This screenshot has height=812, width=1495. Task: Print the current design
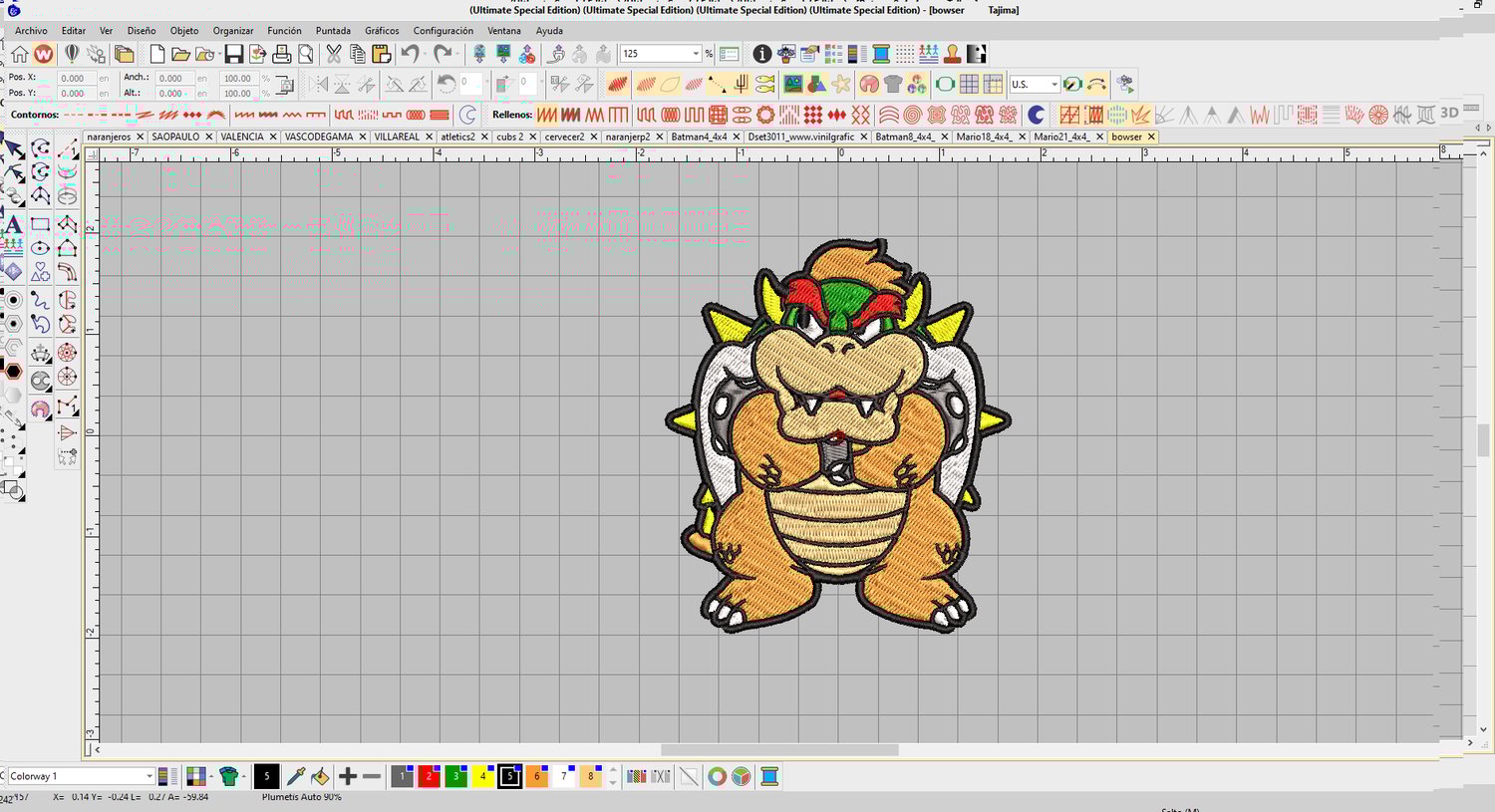282,54
